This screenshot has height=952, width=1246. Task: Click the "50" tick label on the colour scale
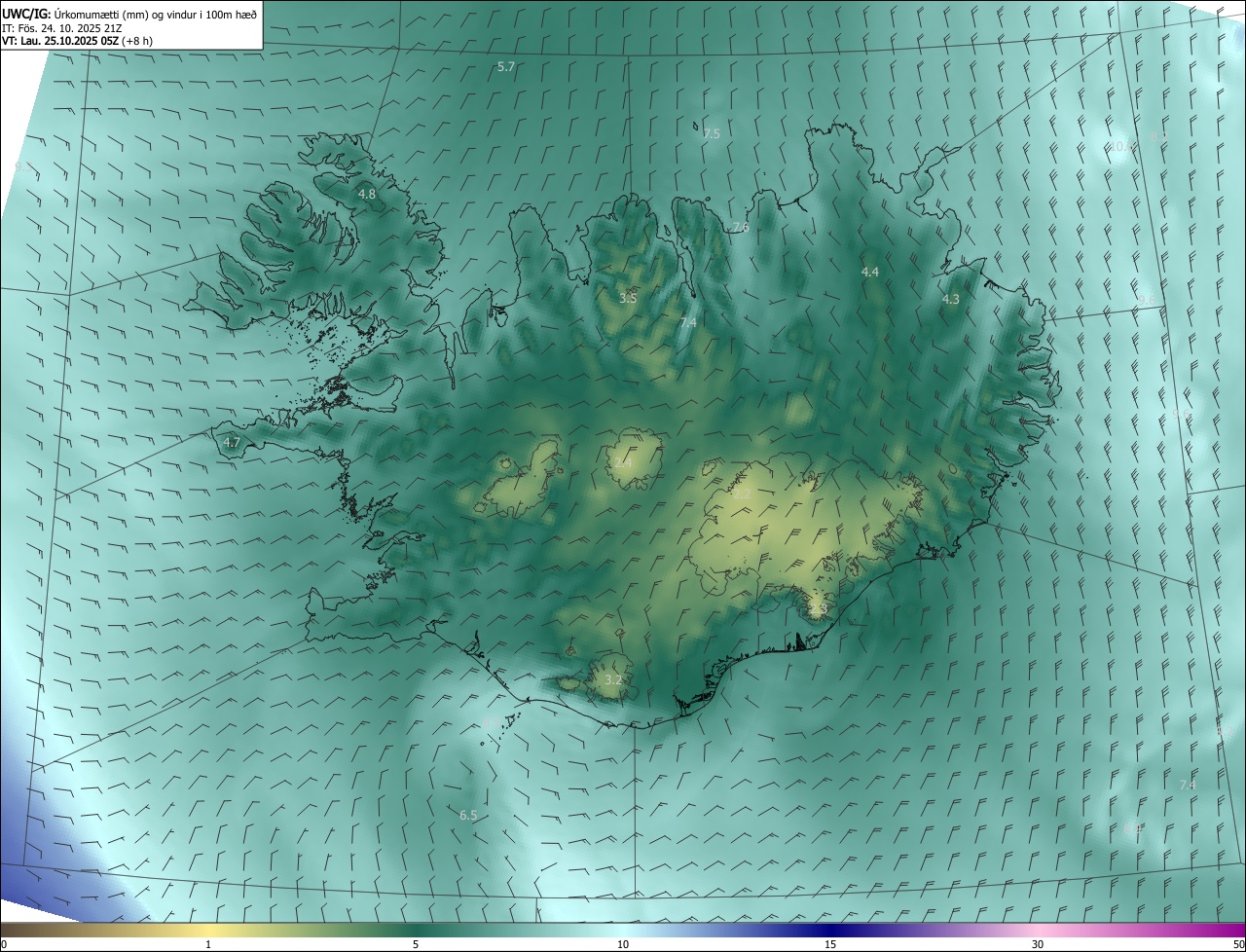coord(1238,944)
